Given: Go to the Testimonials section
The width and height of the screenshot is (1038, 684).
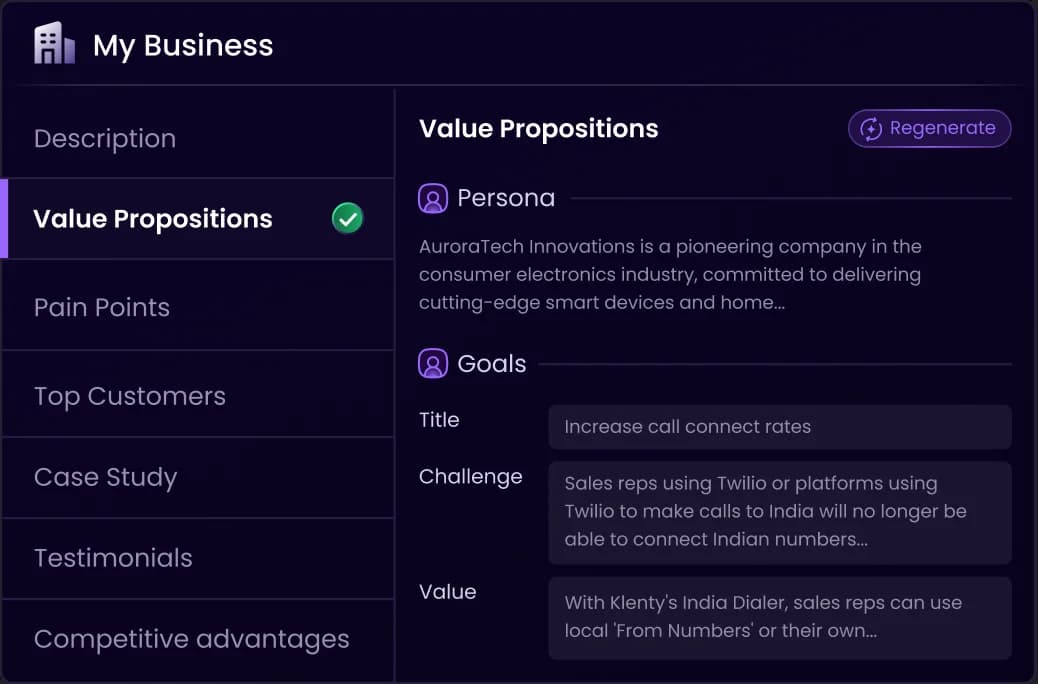Looking at the screenshot, I should [197, 558].
